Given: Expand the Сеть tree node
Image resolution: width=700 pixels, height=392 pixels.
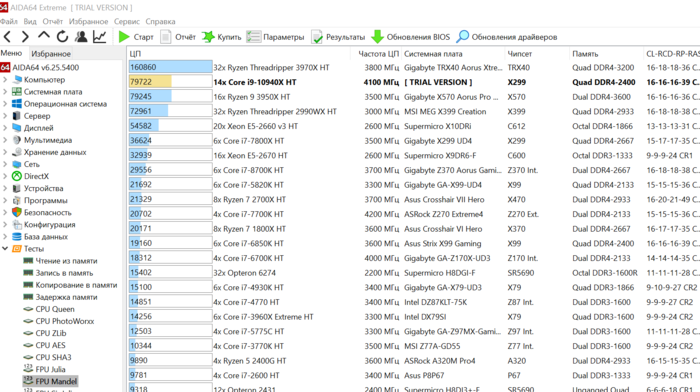Looking at the screenshot, I should pyautogui.click(x=5, y=164).
